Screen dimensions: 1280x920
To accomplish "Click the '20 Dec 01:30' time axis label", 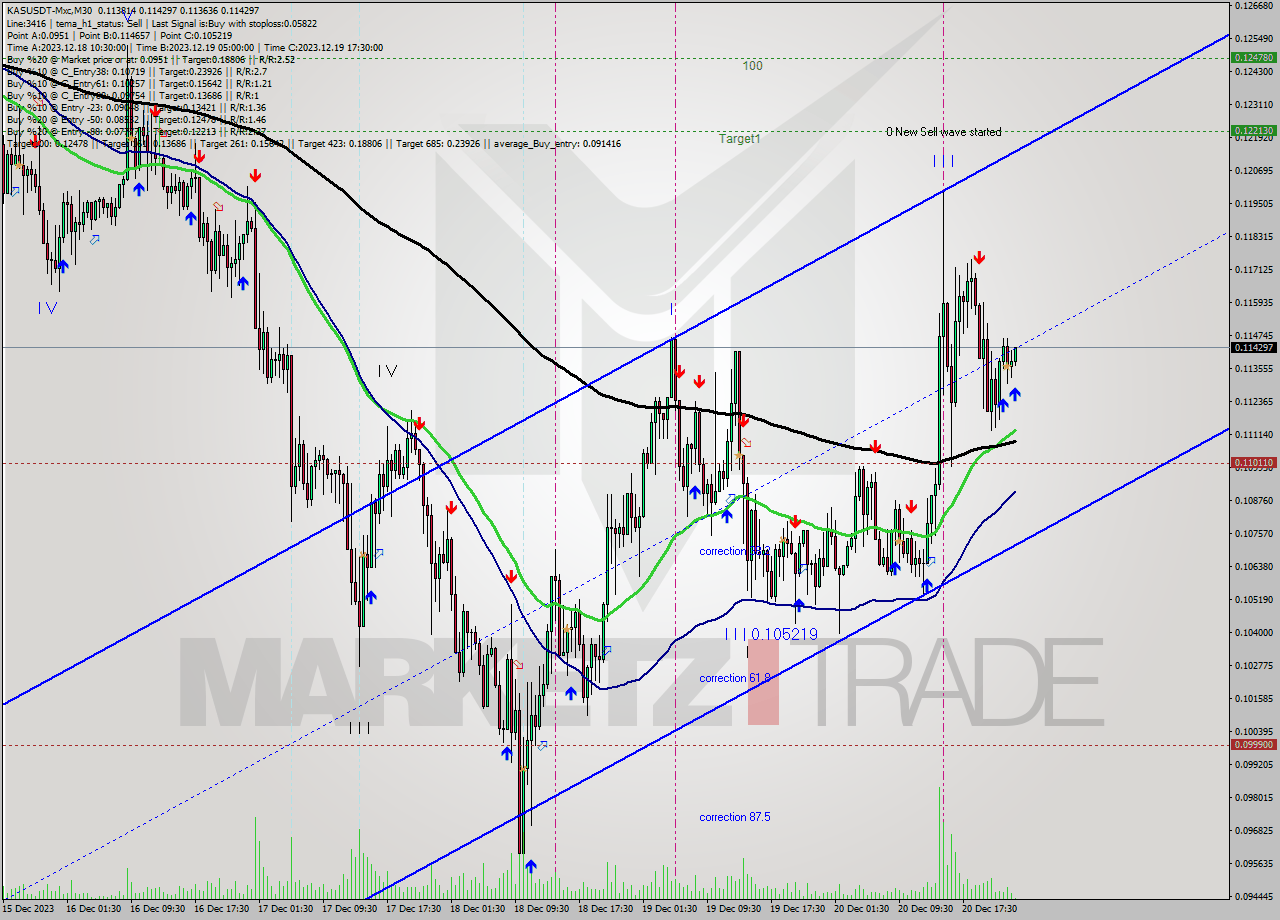I will click(x=863, y=909).
